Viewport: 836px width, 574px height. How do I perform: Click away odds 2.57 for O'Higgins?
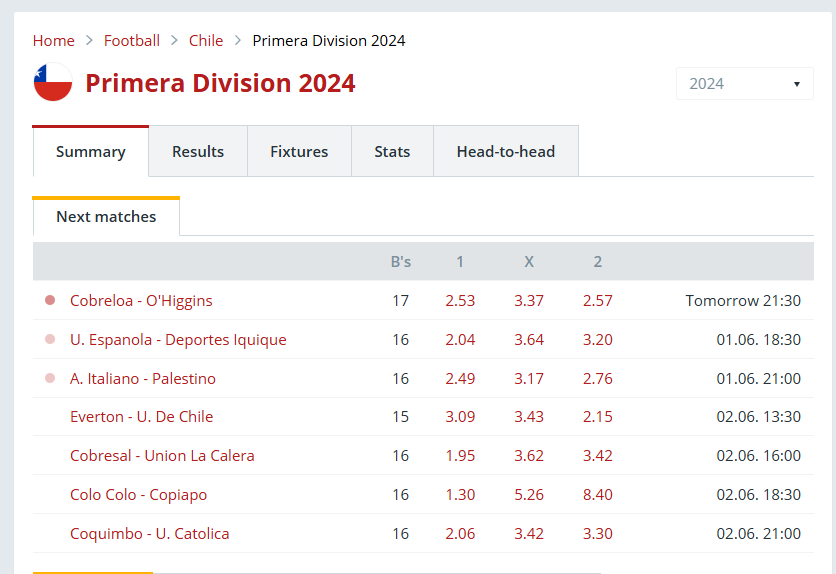pyautogui.click(x=598, y=301)
